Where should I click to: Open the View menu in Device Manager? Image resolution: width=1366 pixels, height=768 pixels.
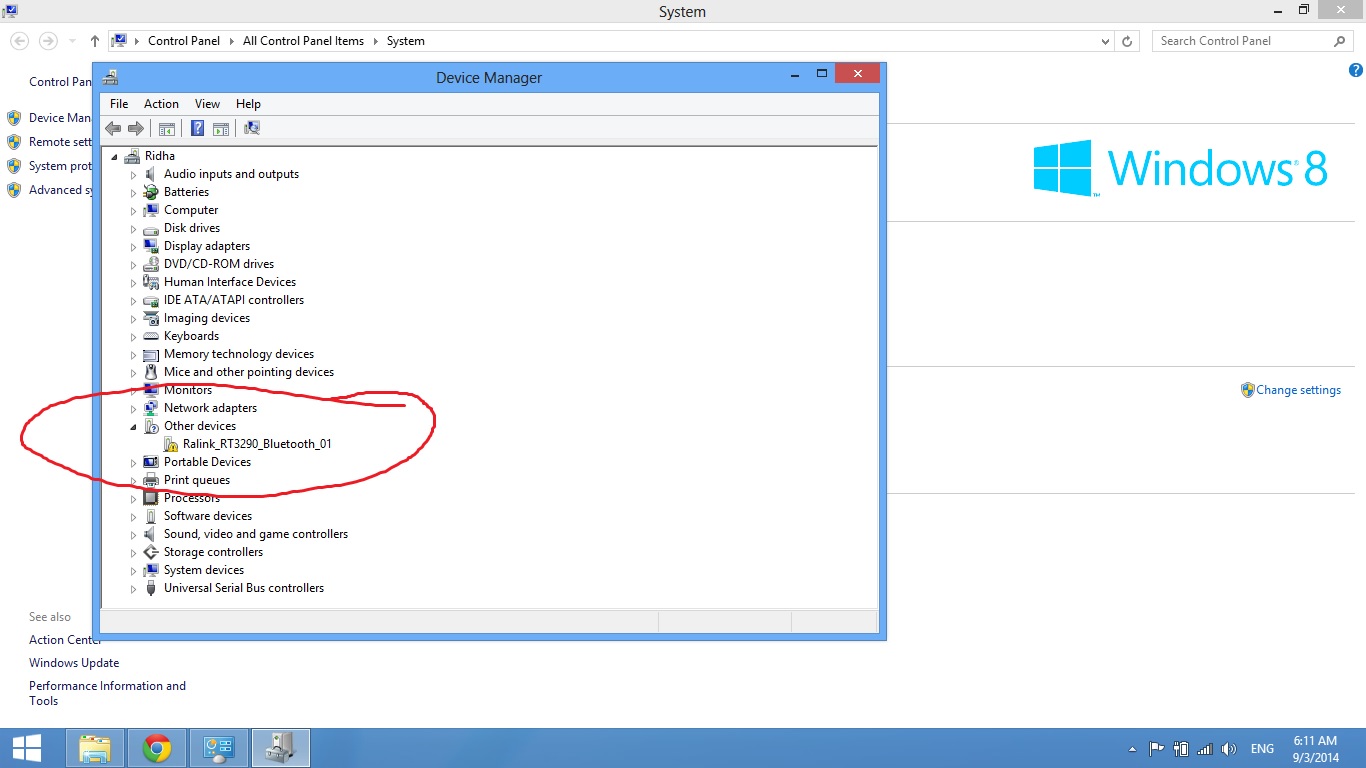(x=207, y=104)
